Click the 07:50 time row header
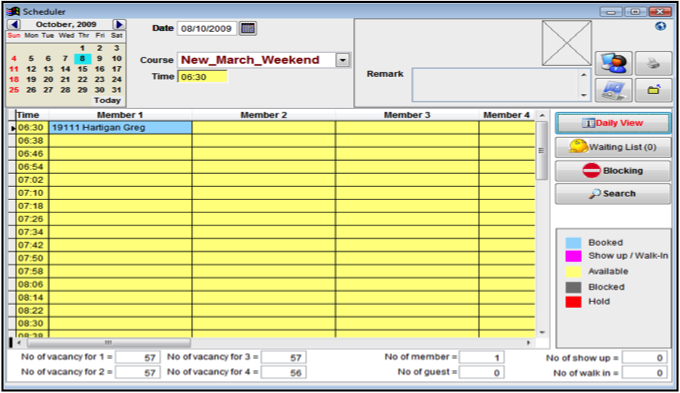Screen dimensions: 680x393 31,258
